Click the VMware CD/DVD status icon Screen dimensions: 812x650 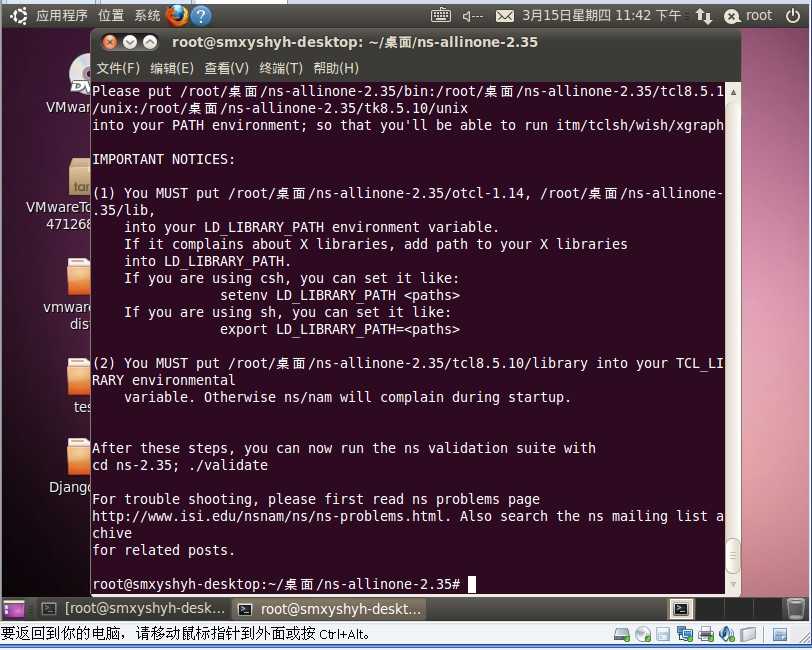pos(643,634)
